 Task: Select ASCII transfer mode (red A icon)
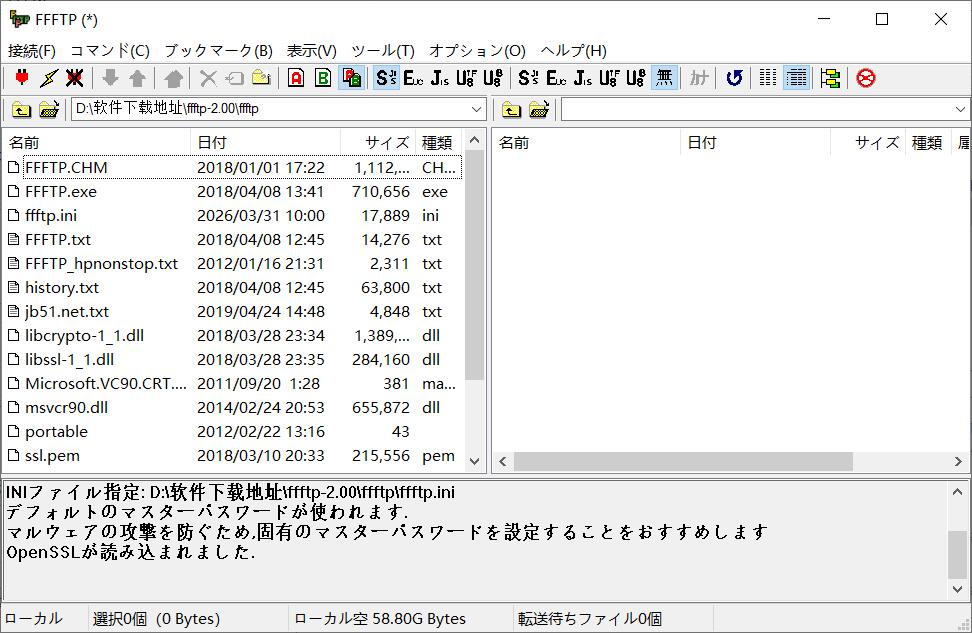(296, 78)
